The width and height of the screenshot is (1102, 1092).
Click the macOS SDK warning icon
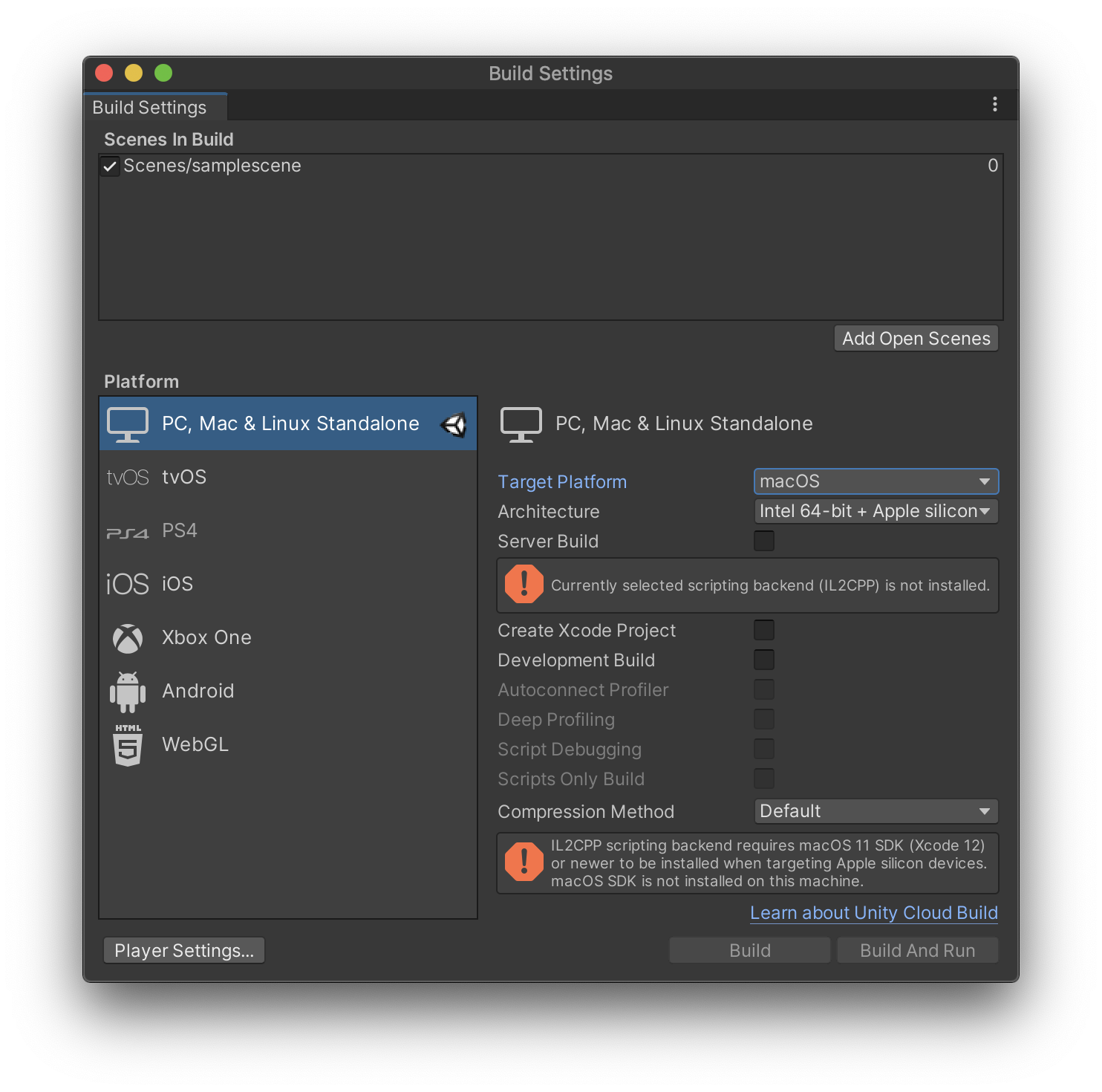524,862
